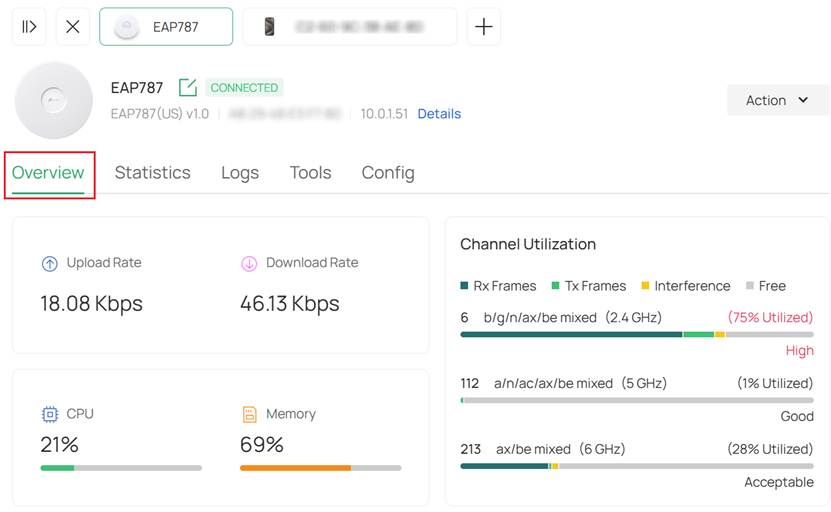Click the b/g/n/ax/be mixed (2.4 GHz) label
Viewport: 831px width, 512px height.
[573, 317]
